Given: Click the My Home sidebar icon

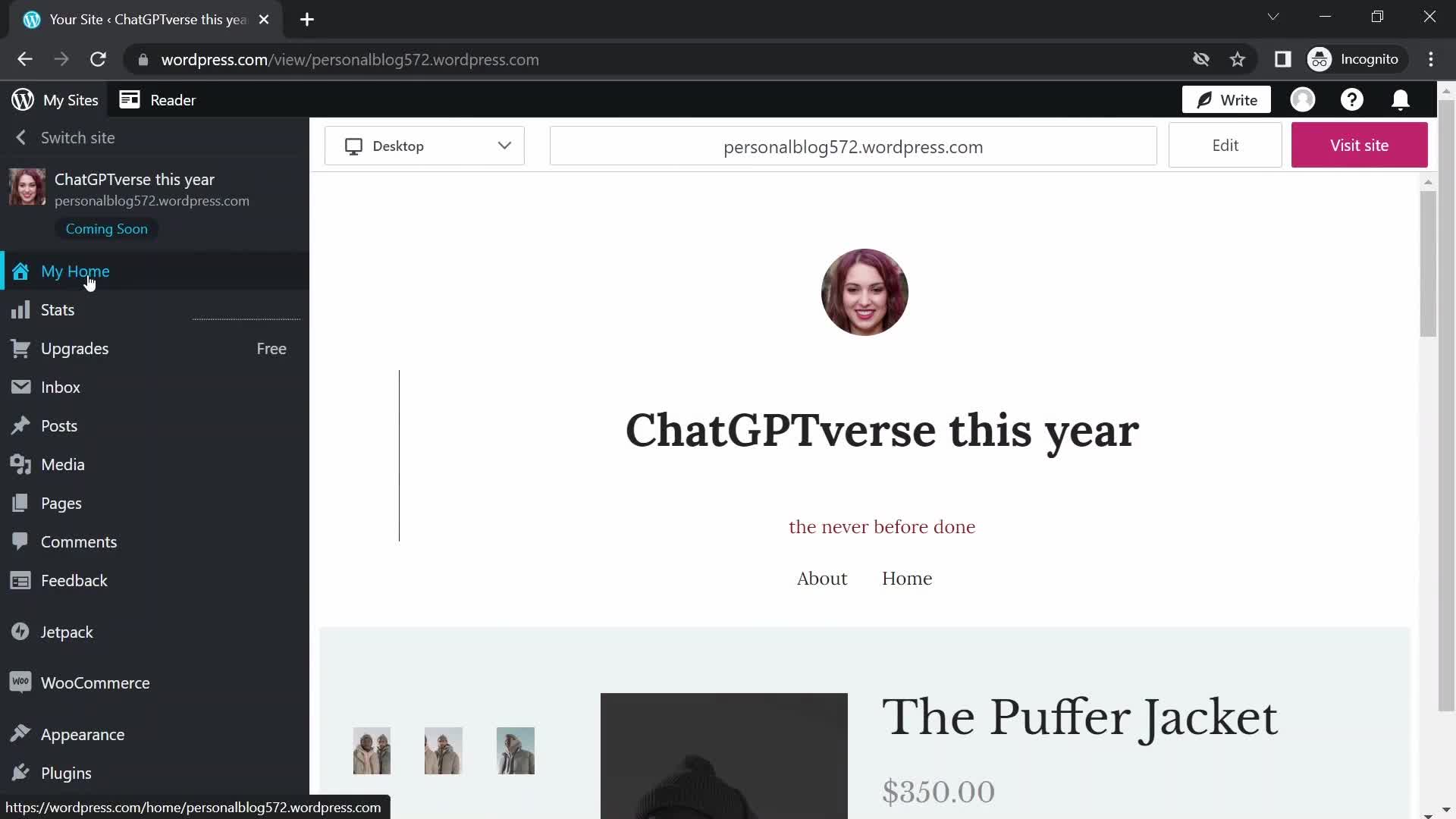Looking at the screenshot, I should (21, 271).
